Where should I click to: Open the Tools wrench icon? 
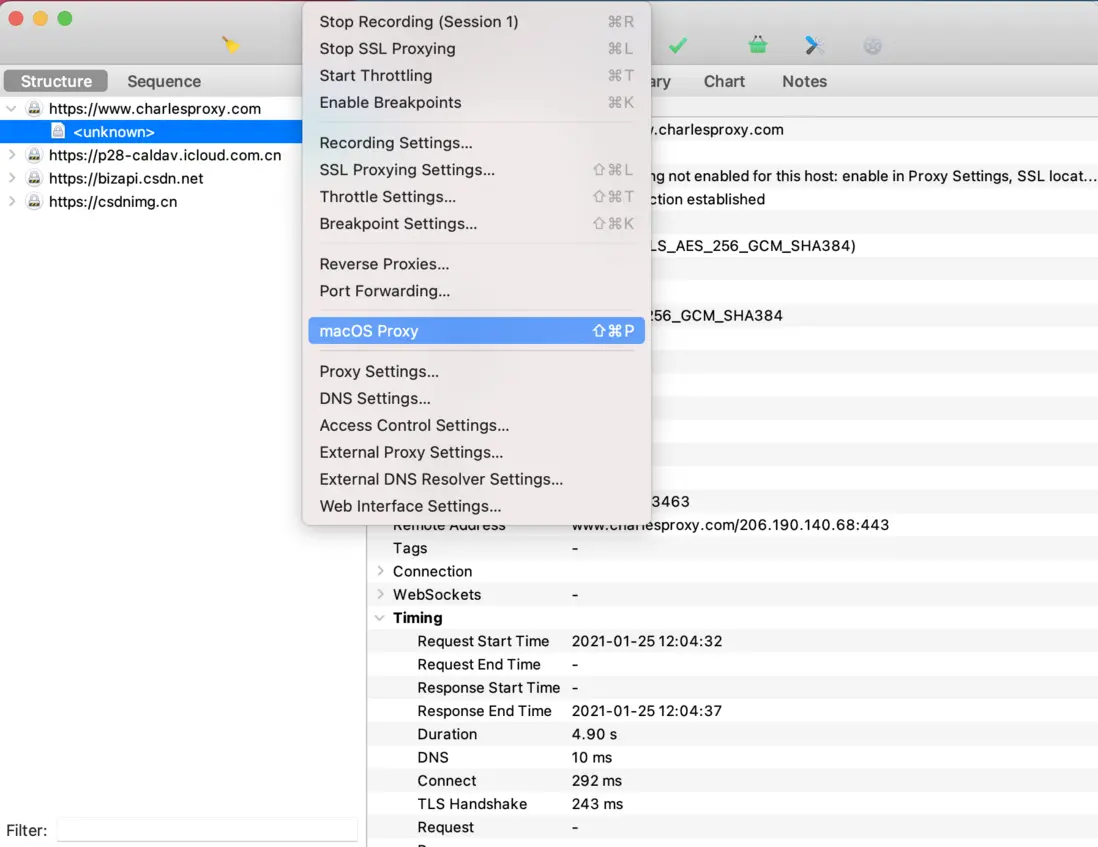click(x=814, y=46)
